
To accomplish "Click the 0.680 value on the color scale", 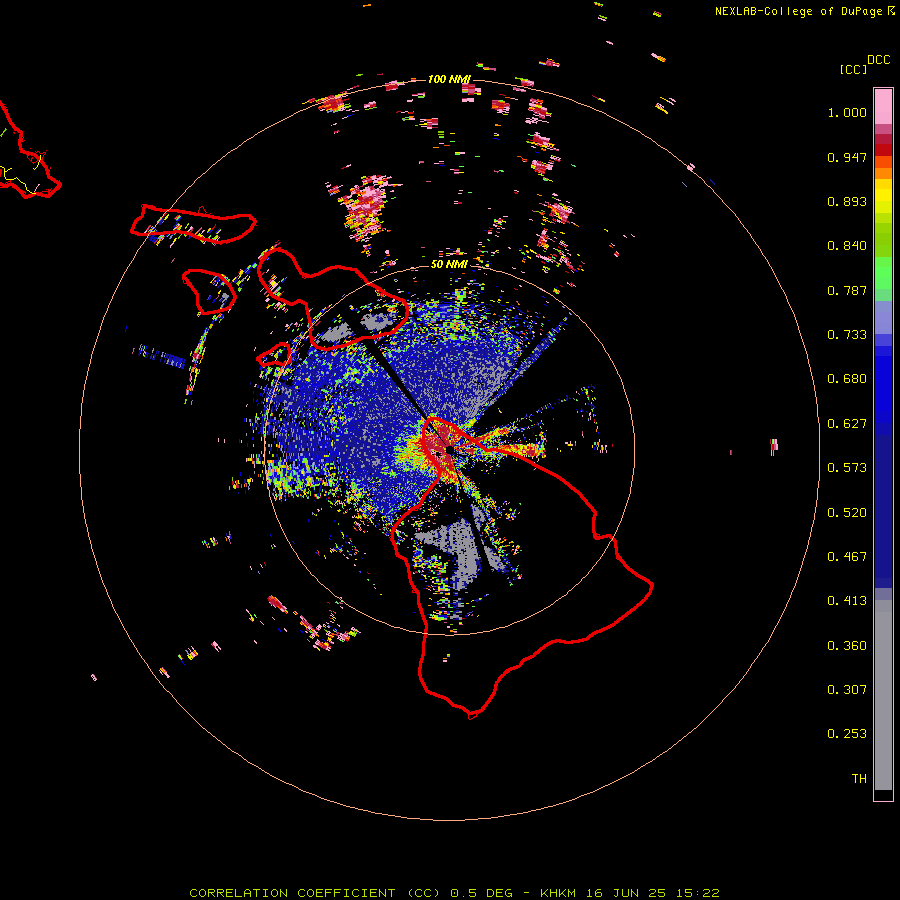I will (x=847, y=379).
